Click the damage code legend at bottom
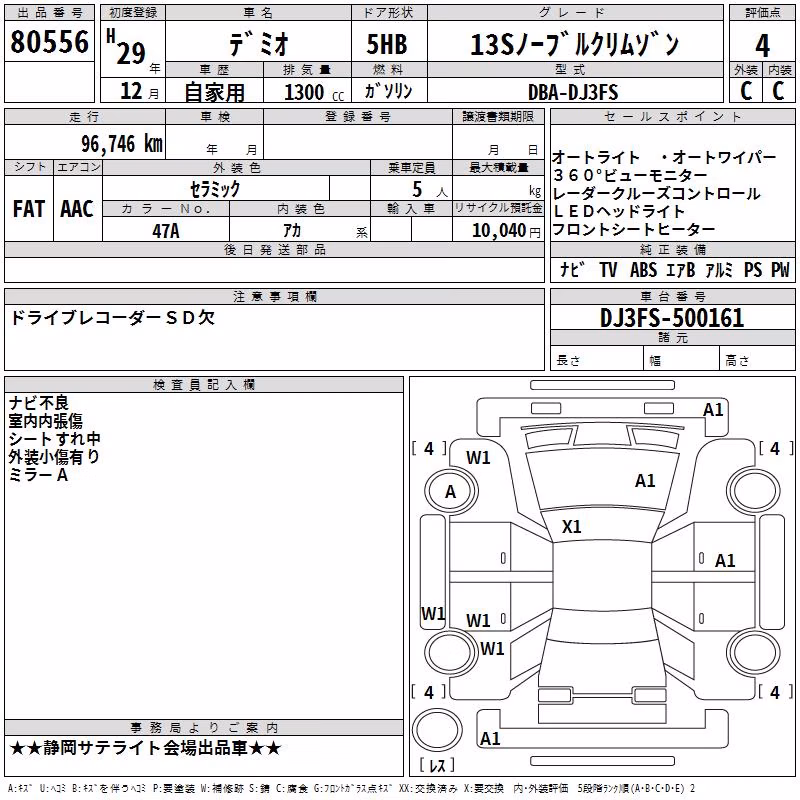 point(351,789)
